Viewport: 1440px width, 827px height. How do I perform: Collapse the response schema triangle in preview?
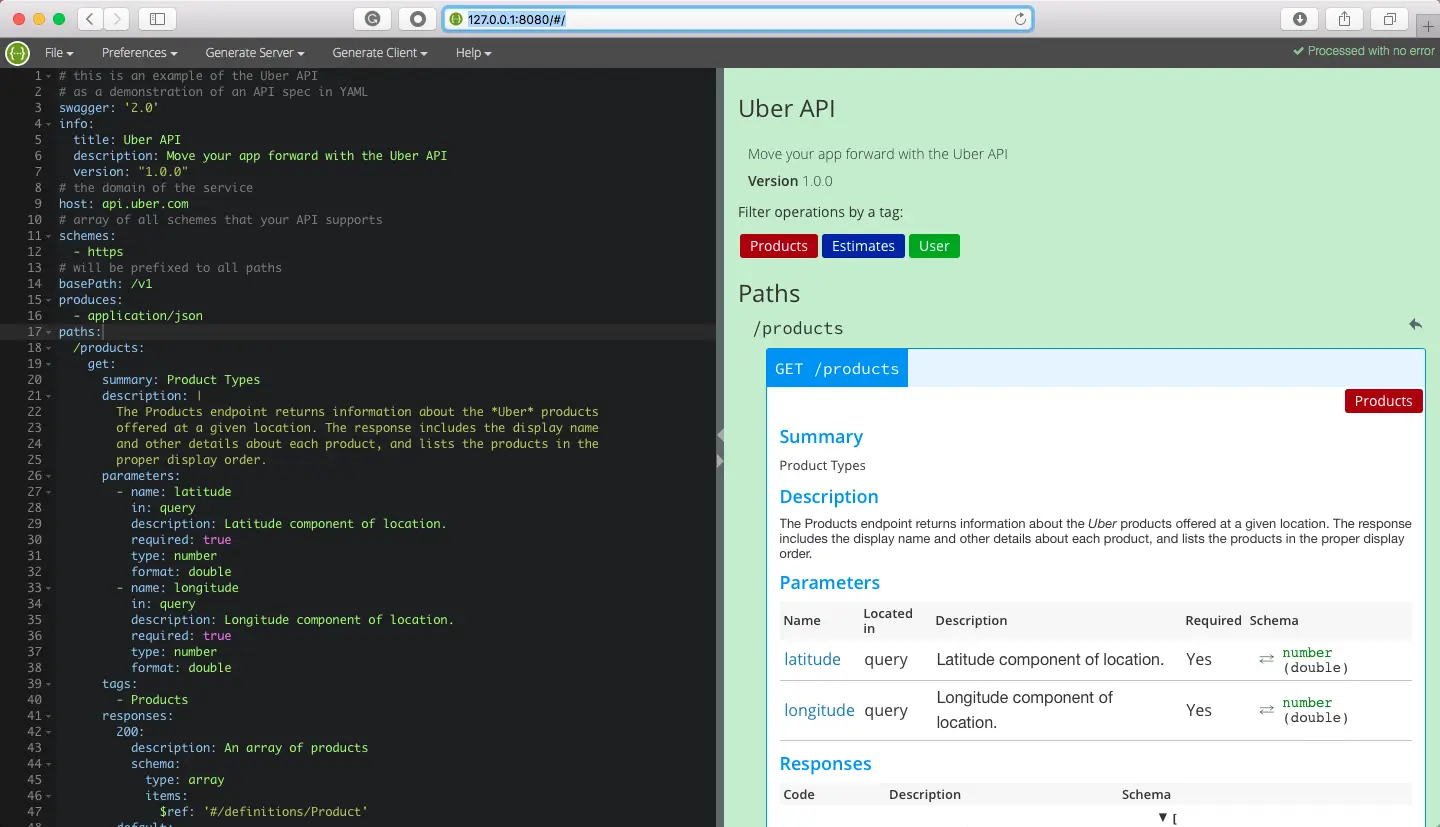1163,818
